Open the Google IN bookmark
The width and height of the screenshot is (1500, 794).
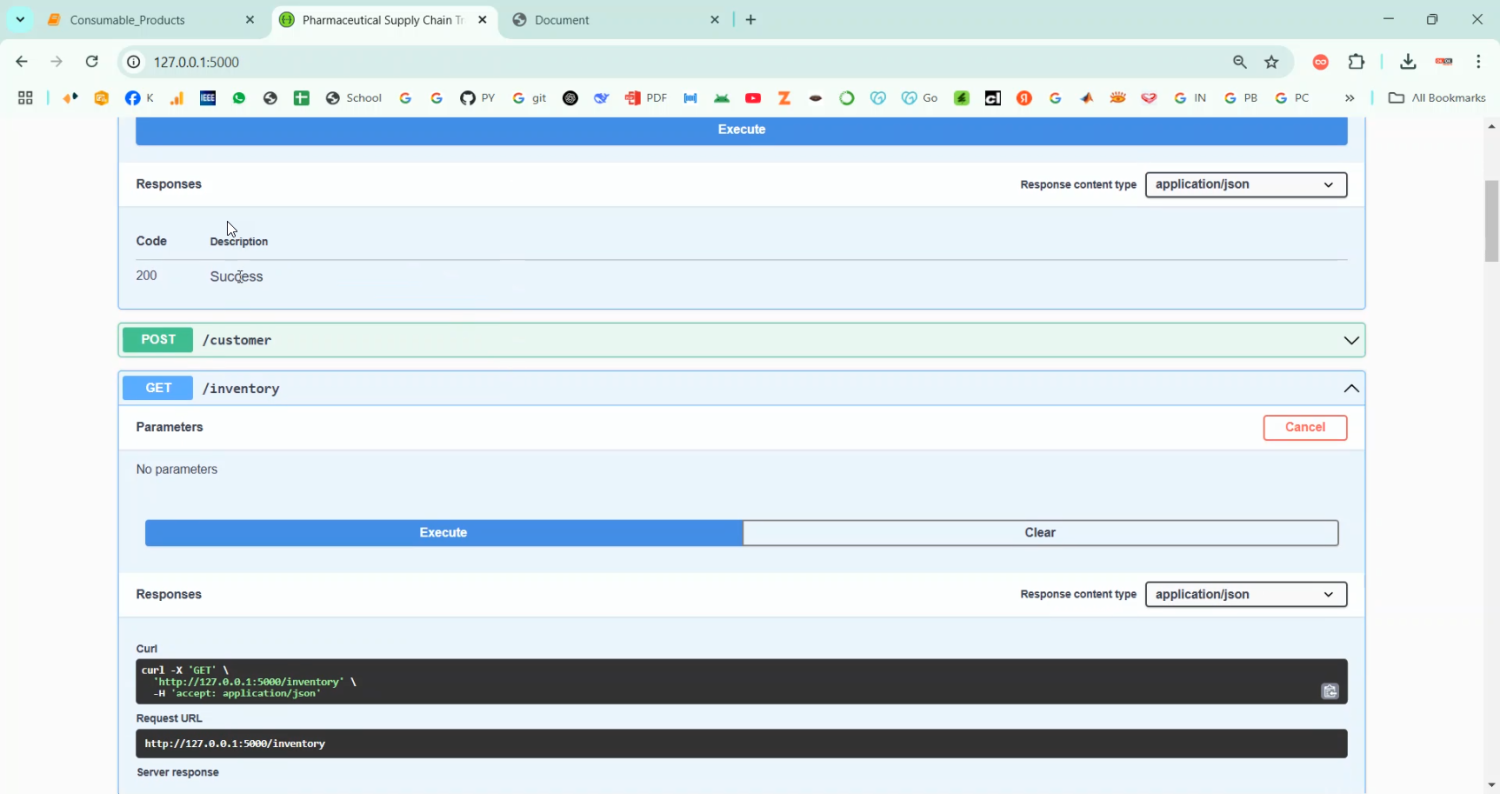coord(1190,98)
